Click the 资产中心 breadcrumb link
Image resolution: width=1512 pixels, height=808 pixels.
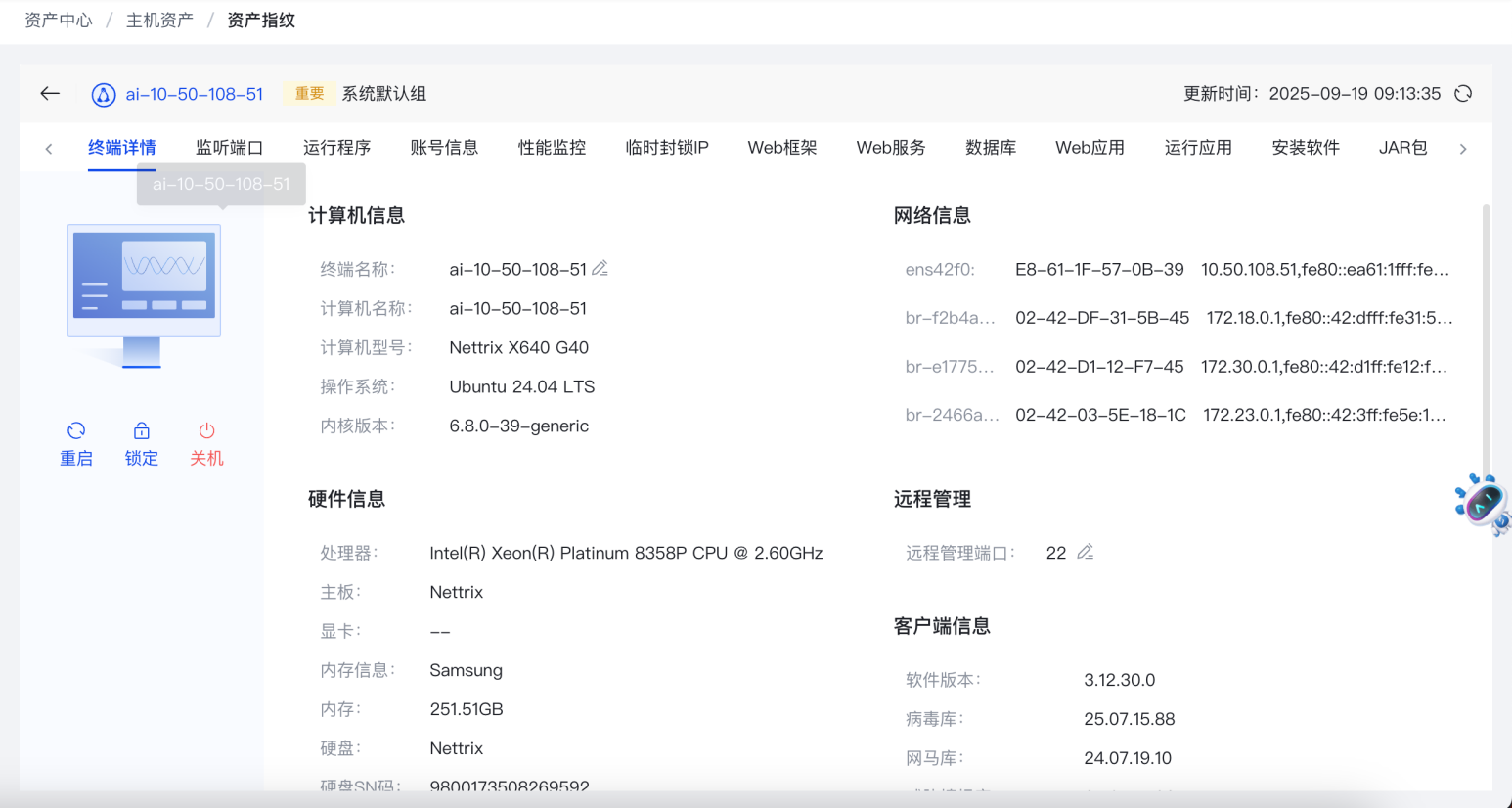pyautogui.click(x=59, y=21)
